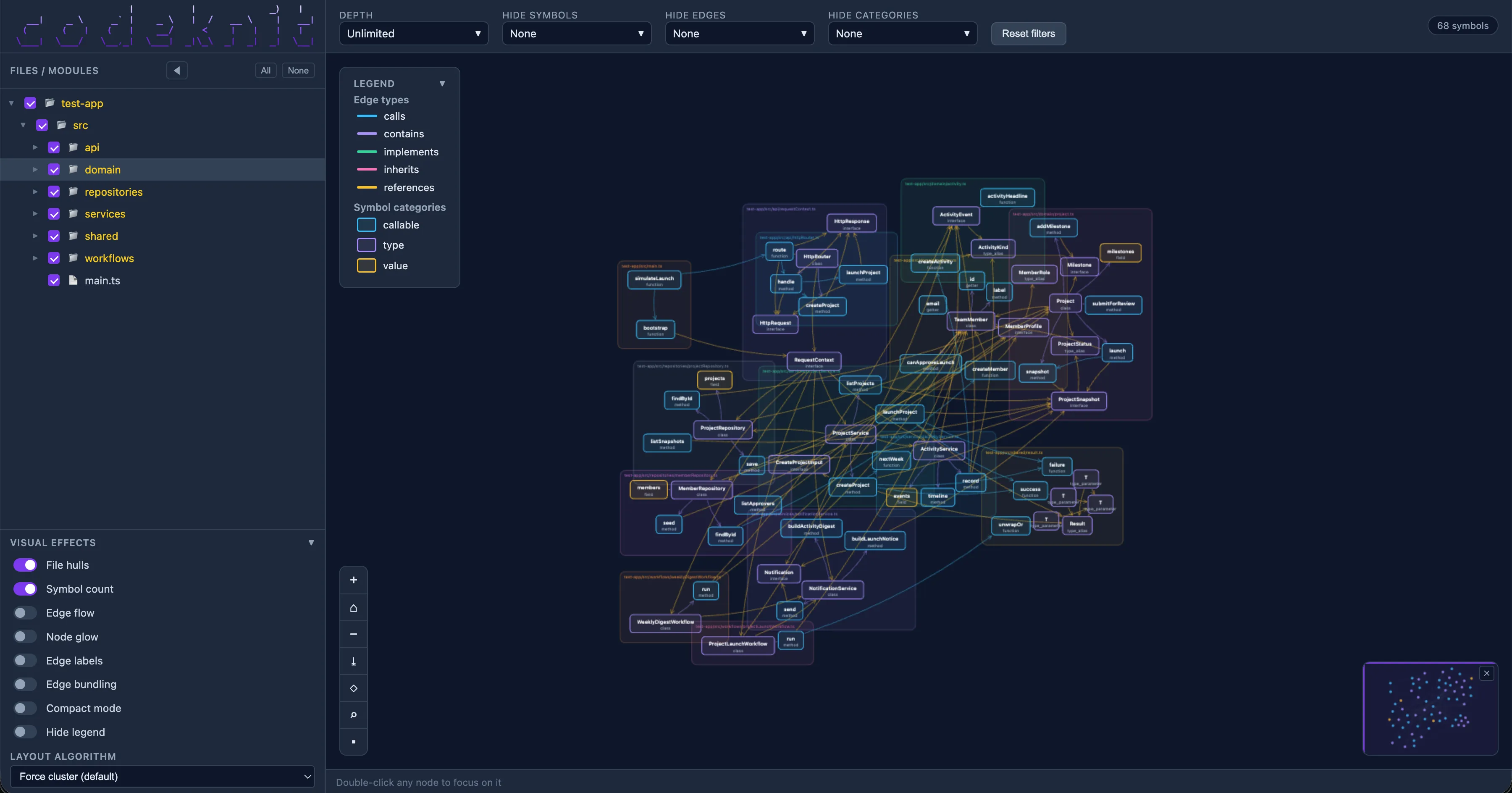Uncheck the main.ts checkbox

tap(54, 281)
